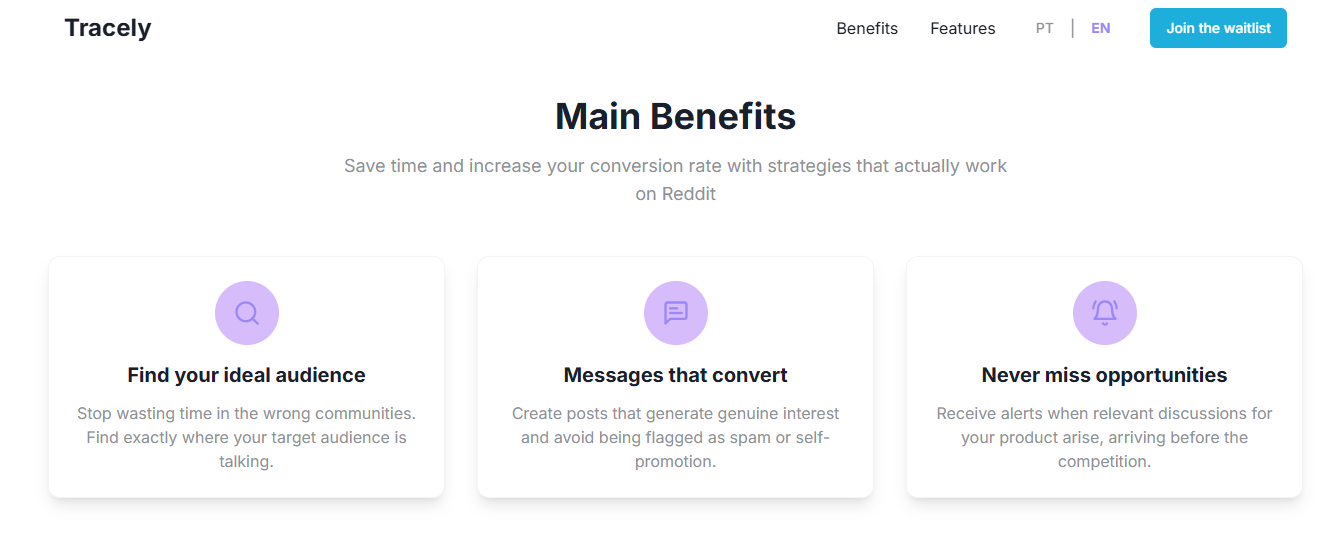
Task: Click the ringing bell alert icon
Action: click(1105, 313)
